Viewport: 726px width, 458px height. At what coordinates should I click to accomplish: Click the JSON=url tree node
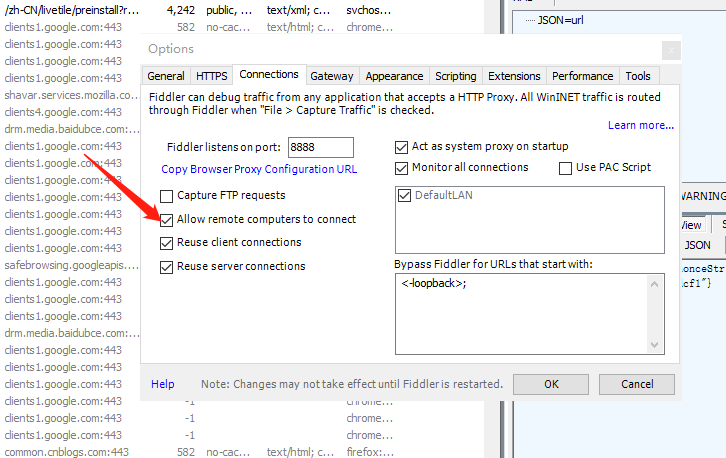tap(560, 20)
